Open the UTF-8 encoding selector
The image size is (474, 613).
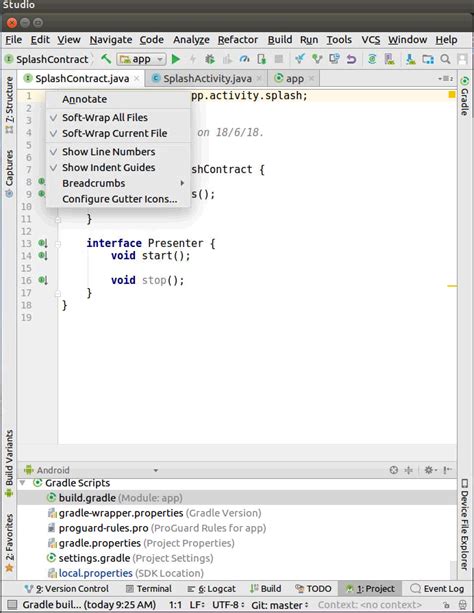pyautogui.click(x=228, y=605)
